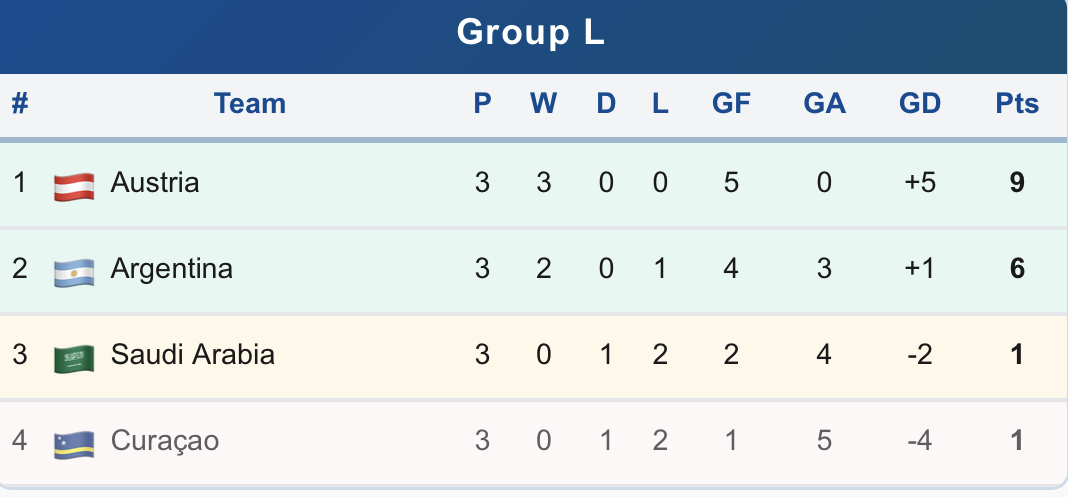Viewport: 1068px width, 497px height.
Task: Click the rank # column header
Action: coord(20,103)
